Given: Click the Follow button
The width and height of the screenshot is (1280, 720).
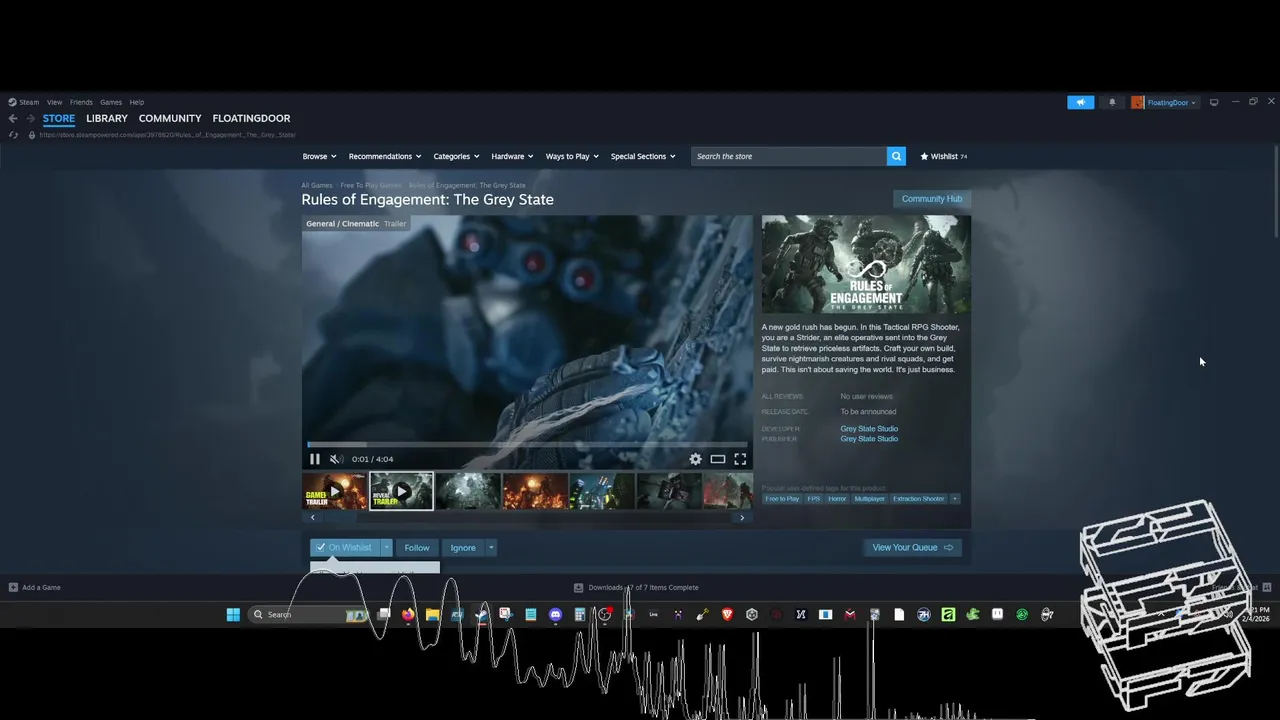Looking at the screenshot, I should click(417, 547).
